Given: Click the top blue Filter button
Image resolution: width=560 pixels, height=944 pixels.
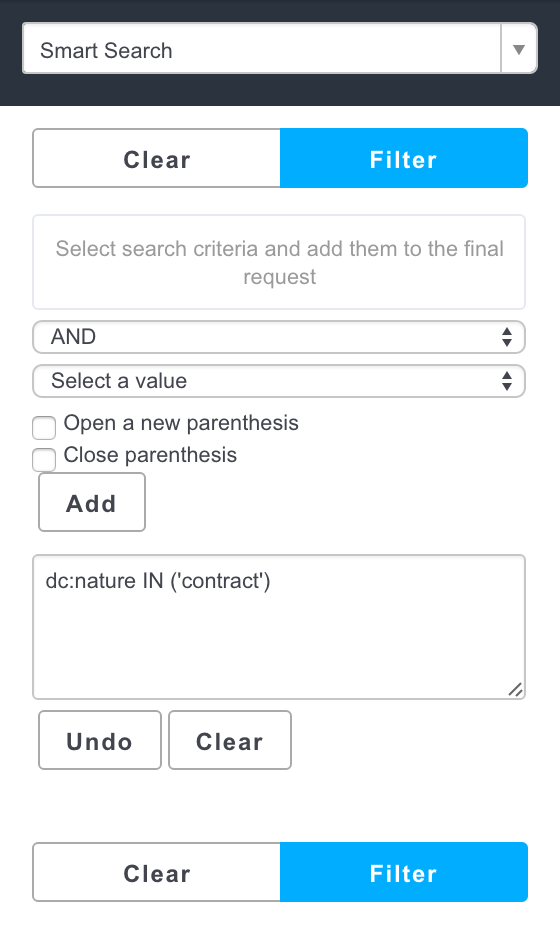Looking at the screenshot, I should click(403, 158).
